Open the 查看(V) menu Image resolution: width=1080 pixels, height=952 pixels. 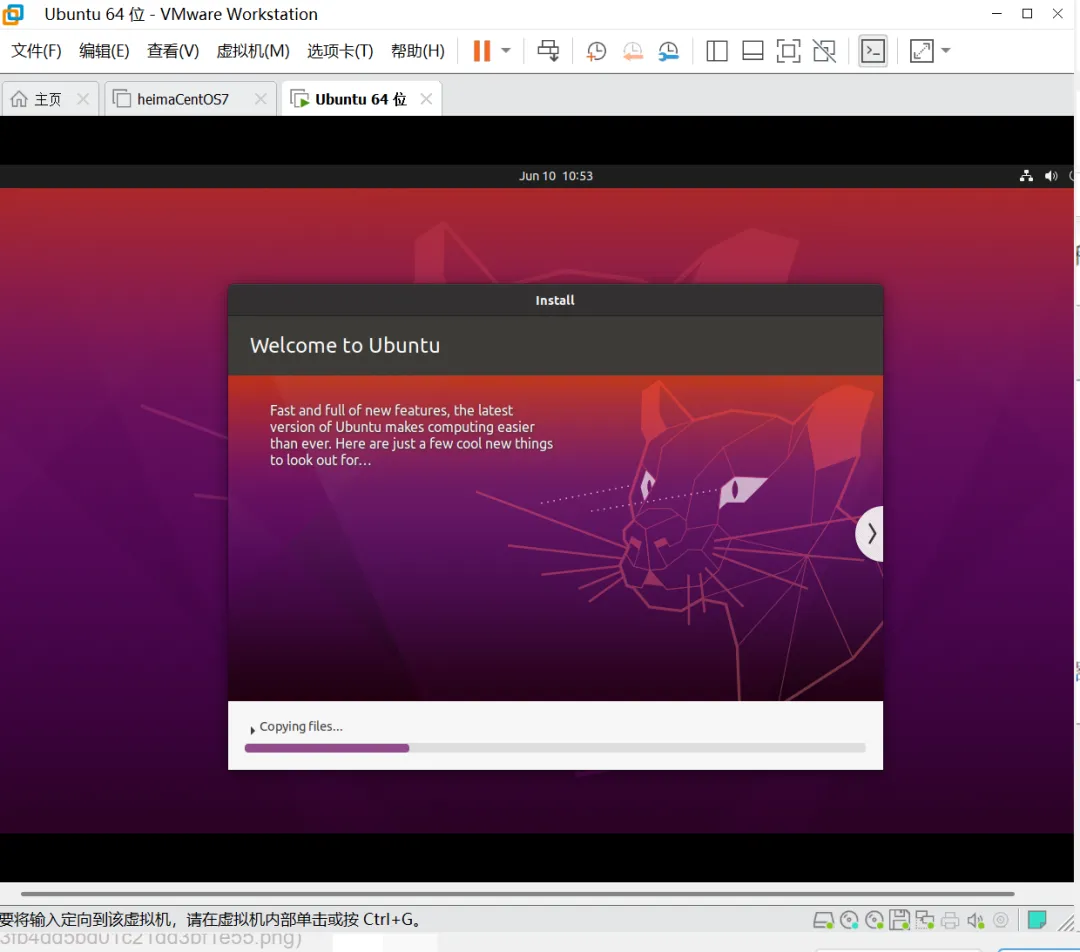click(173, 51)
